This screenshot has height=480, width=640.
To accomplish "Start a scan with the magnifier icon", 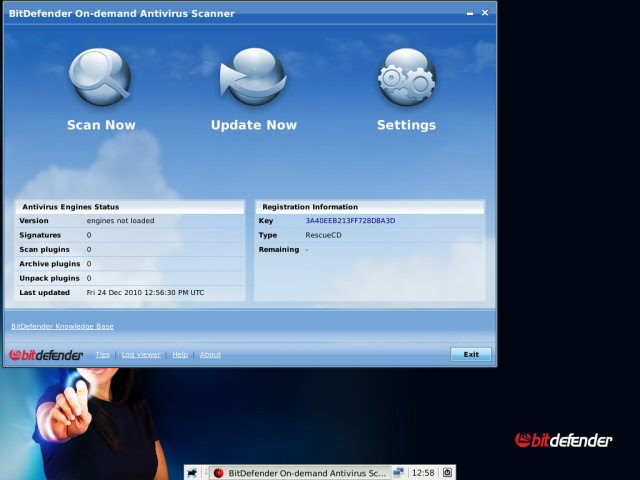I will pos(100,77).
